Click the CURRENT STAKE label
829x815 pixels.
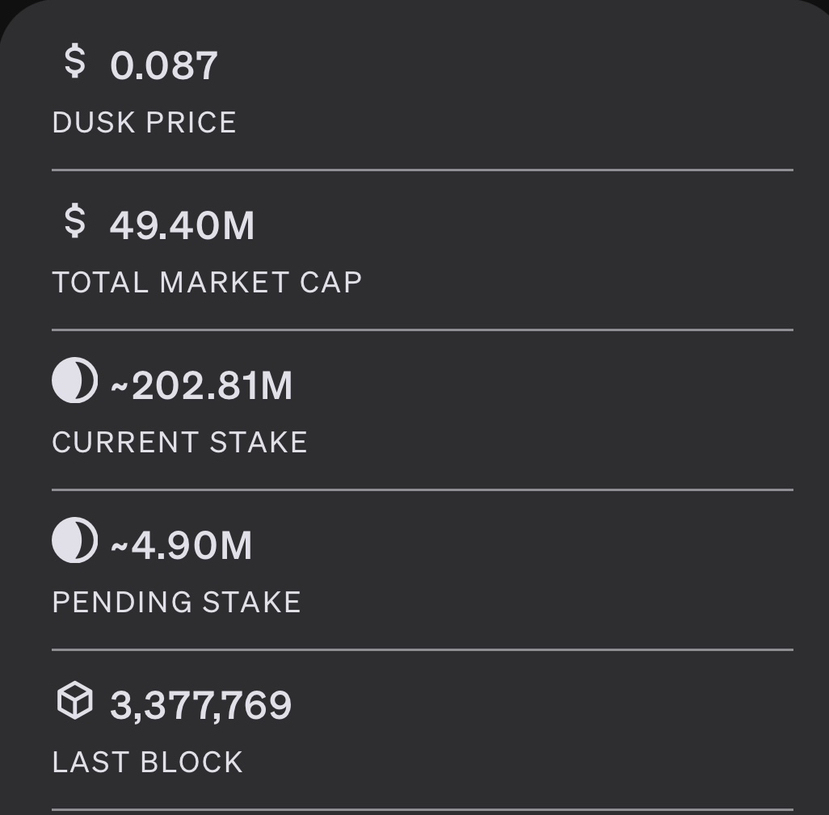click(180, 443)
